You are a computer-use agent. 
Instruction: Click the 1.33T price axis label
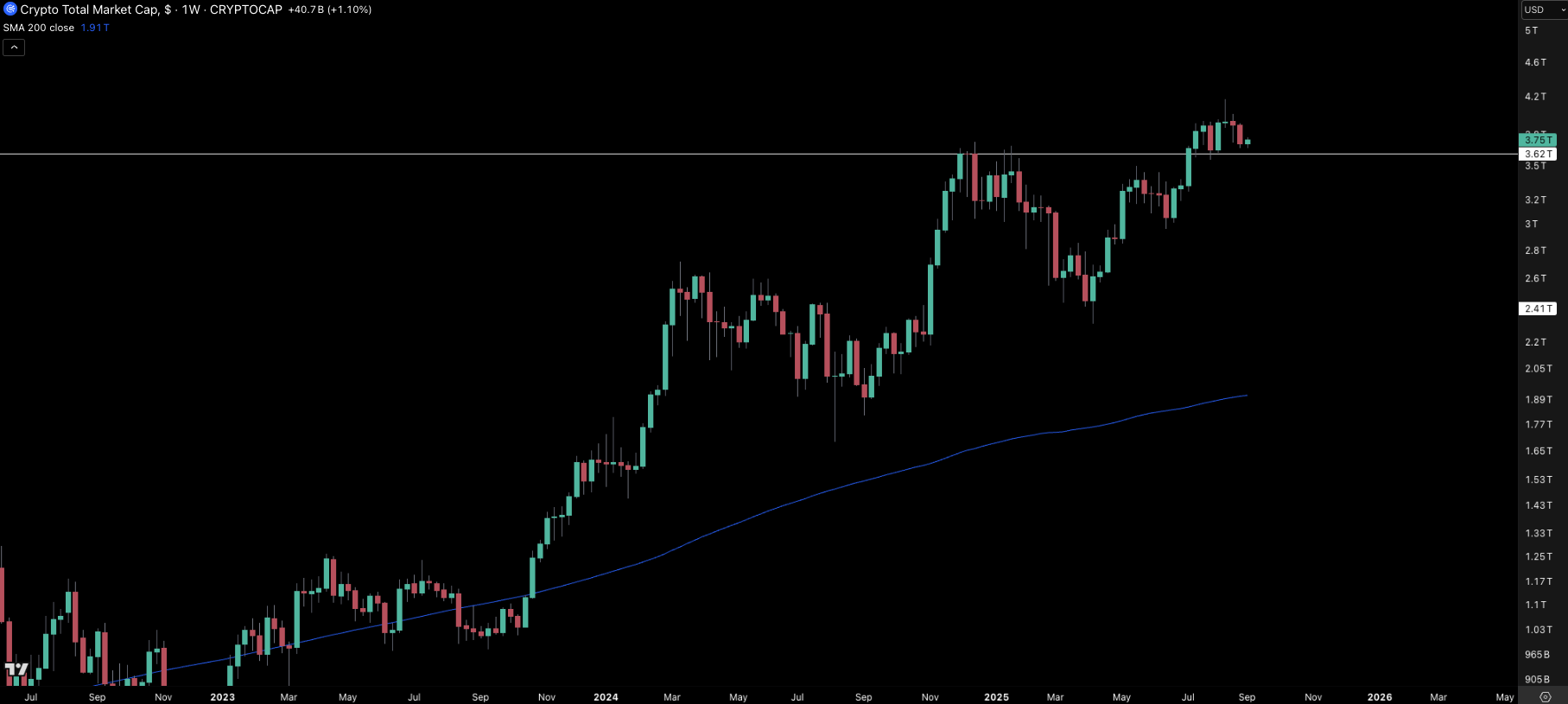(x=1539, y=533)
